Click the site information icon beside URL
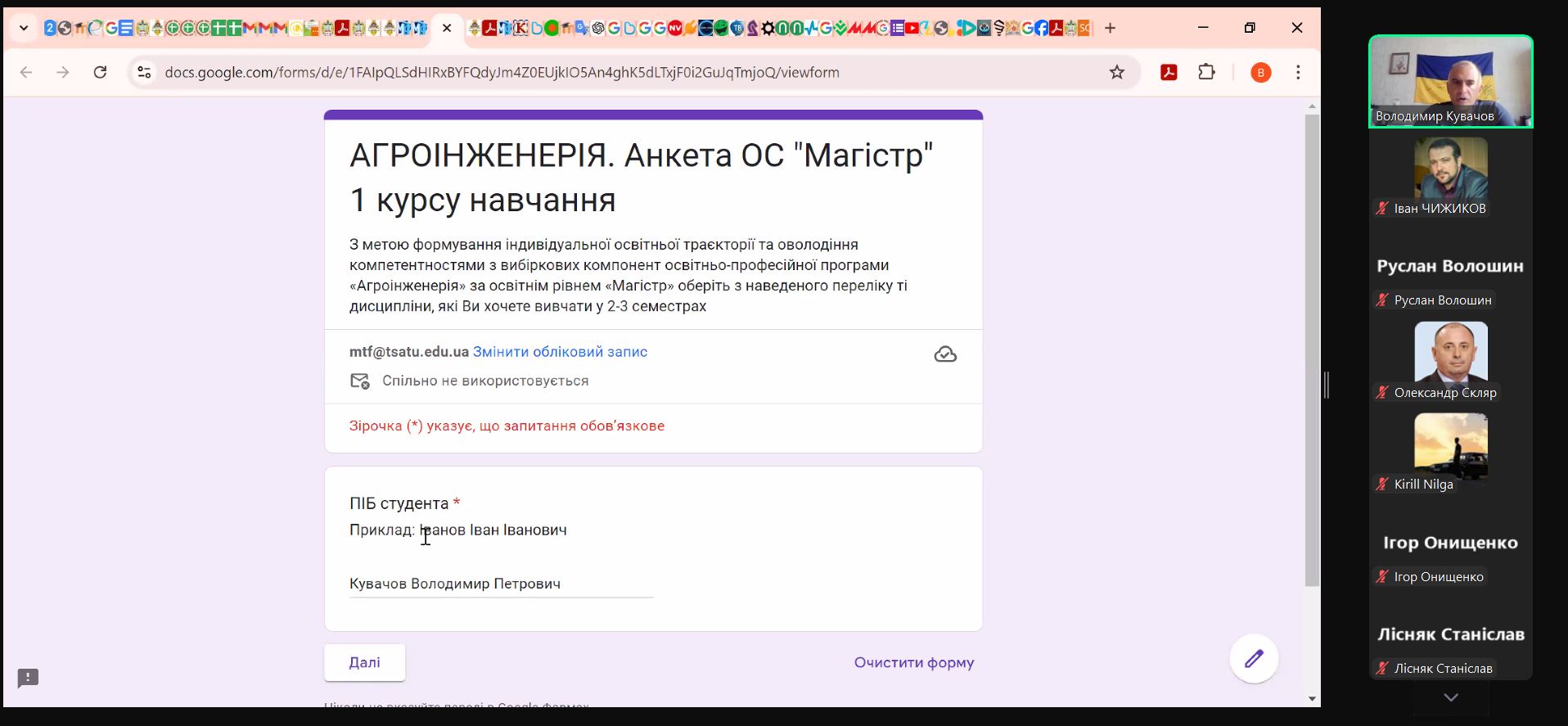 click(144, 72)
